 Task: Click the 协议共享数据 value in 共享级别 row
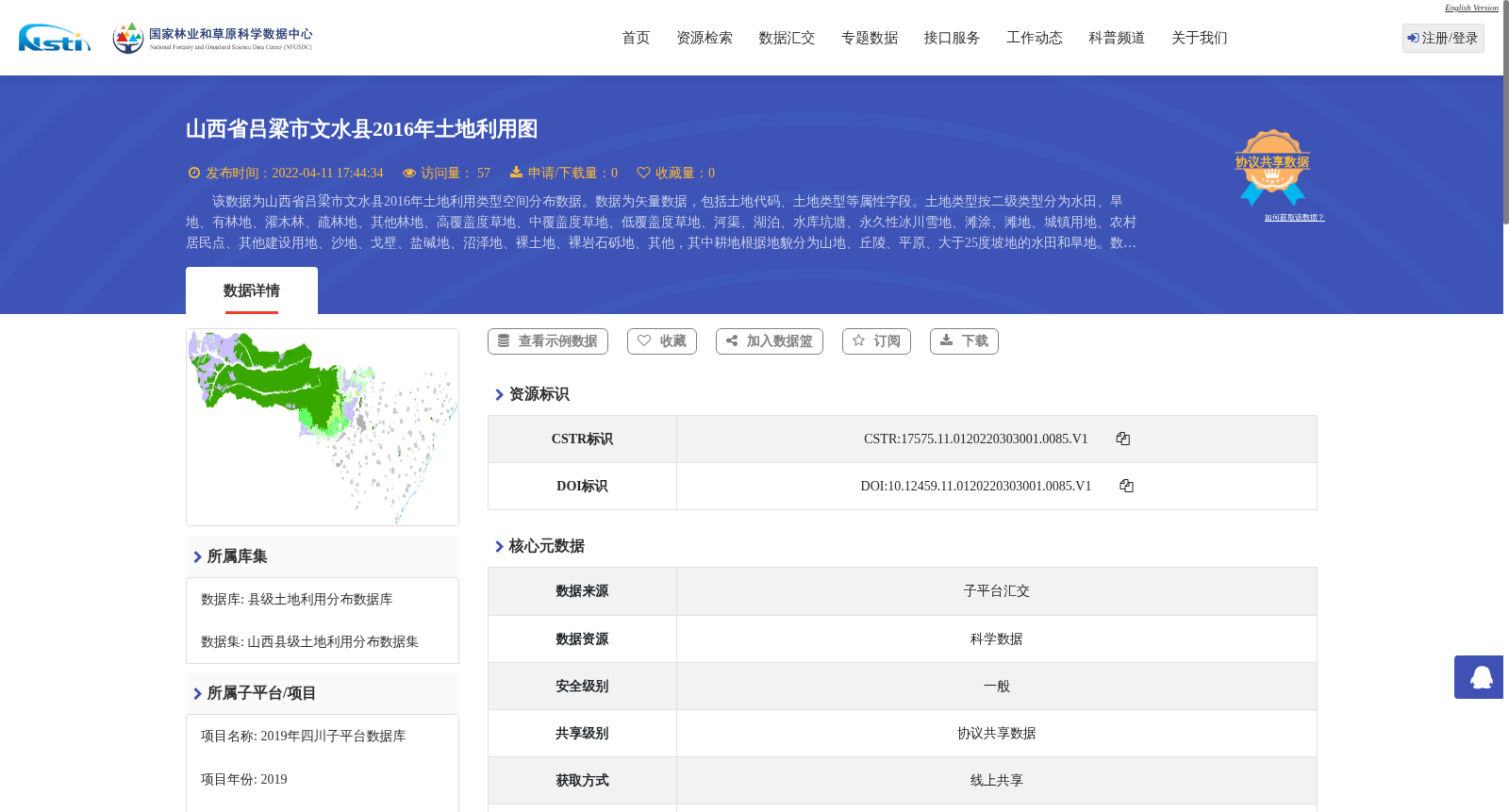[x=997, y=734]
